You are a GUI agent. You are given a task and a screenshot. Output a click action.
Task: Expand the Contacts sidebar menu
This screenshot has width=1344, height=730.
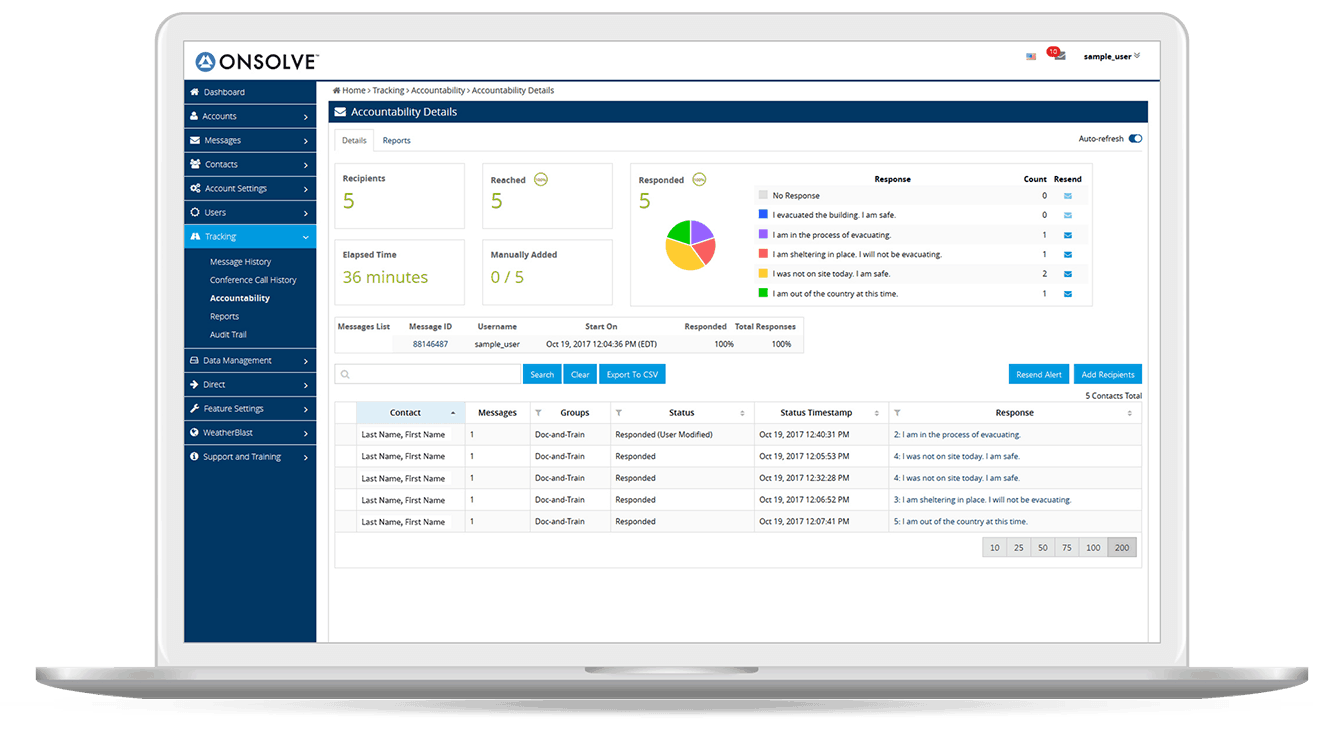pyautogui.click(x=250, y=165)
